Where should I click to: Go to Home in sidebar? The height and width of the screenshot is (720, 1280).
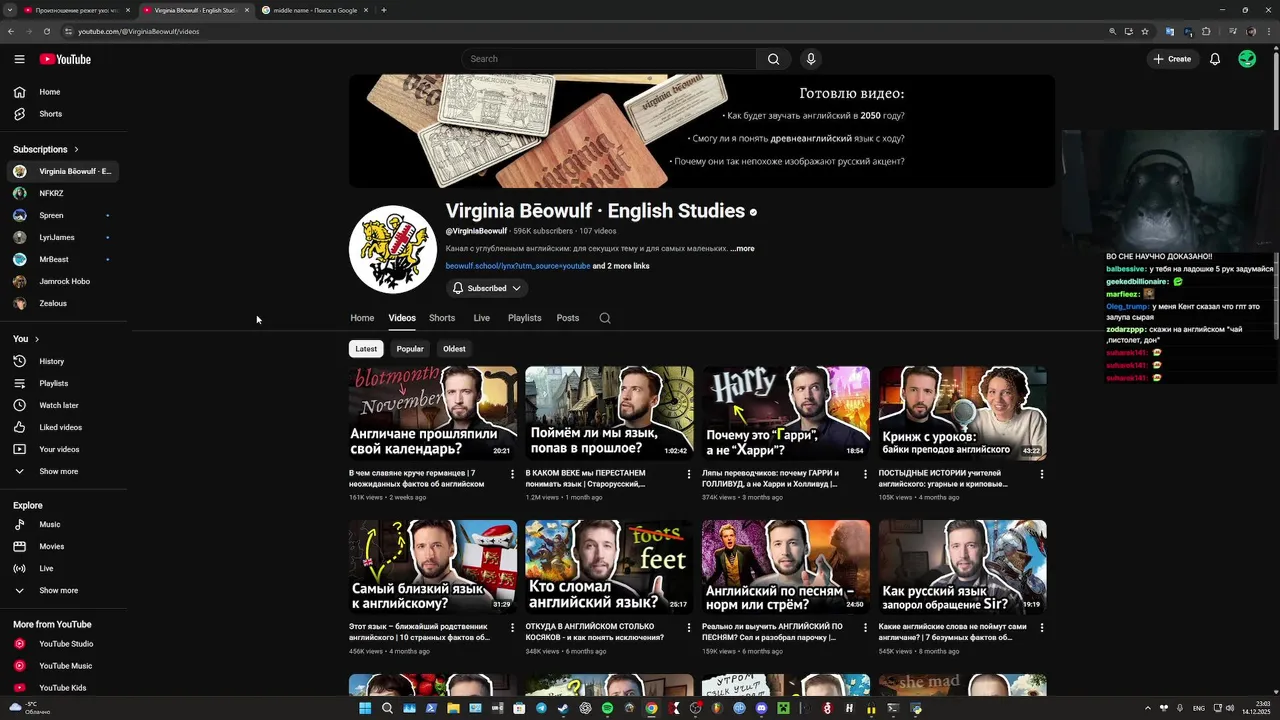[64, 92]
